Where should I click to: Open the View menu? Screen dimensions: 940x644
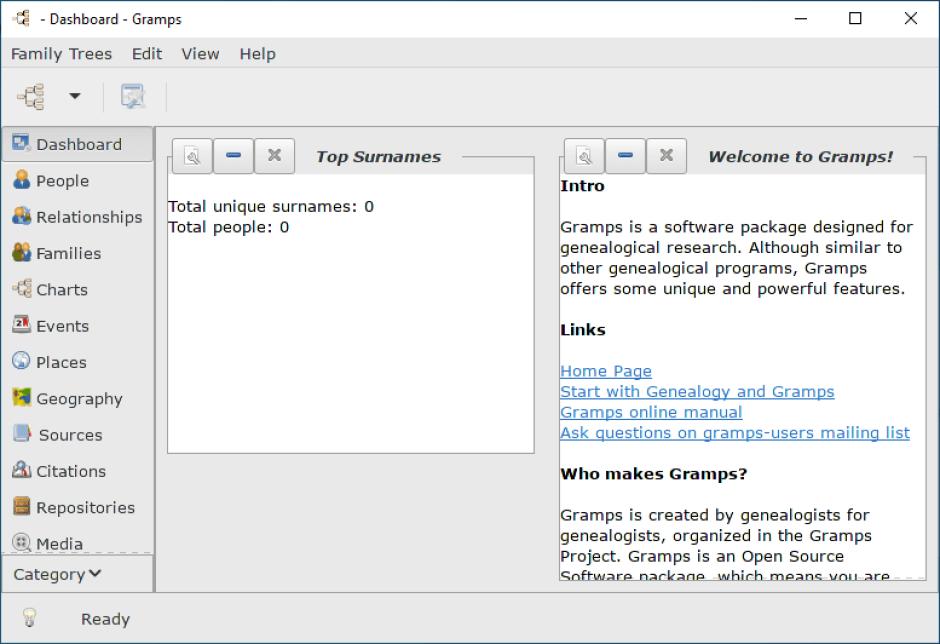pyautogui.click(x=200, y=54)
